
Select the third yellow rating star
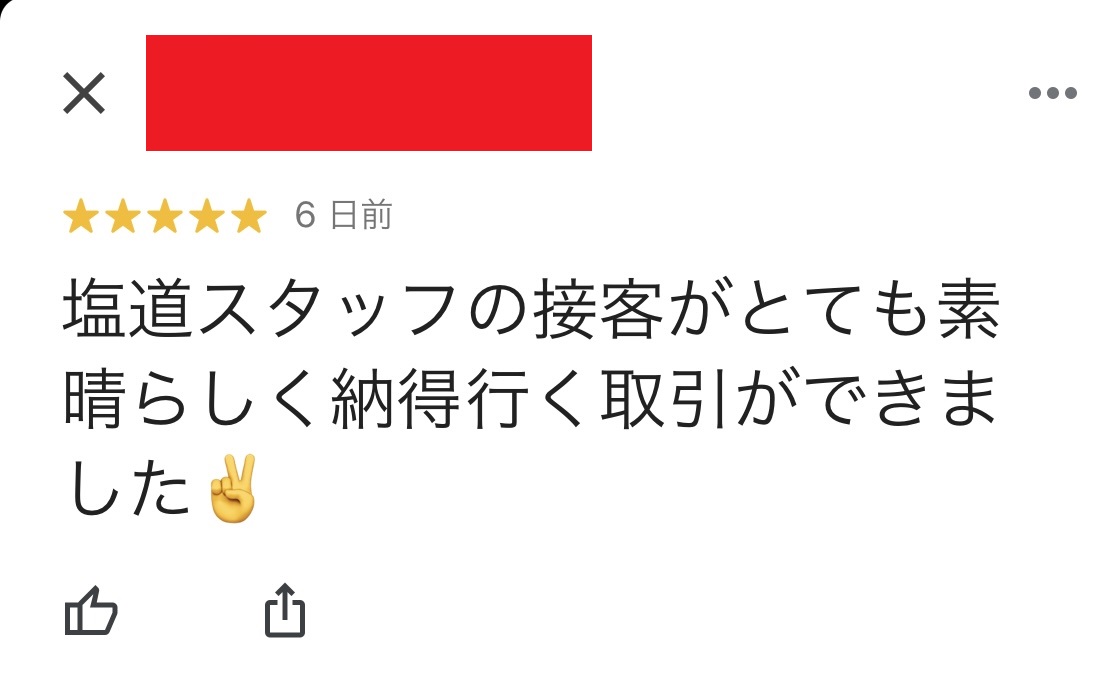click(x=165, y=216)
